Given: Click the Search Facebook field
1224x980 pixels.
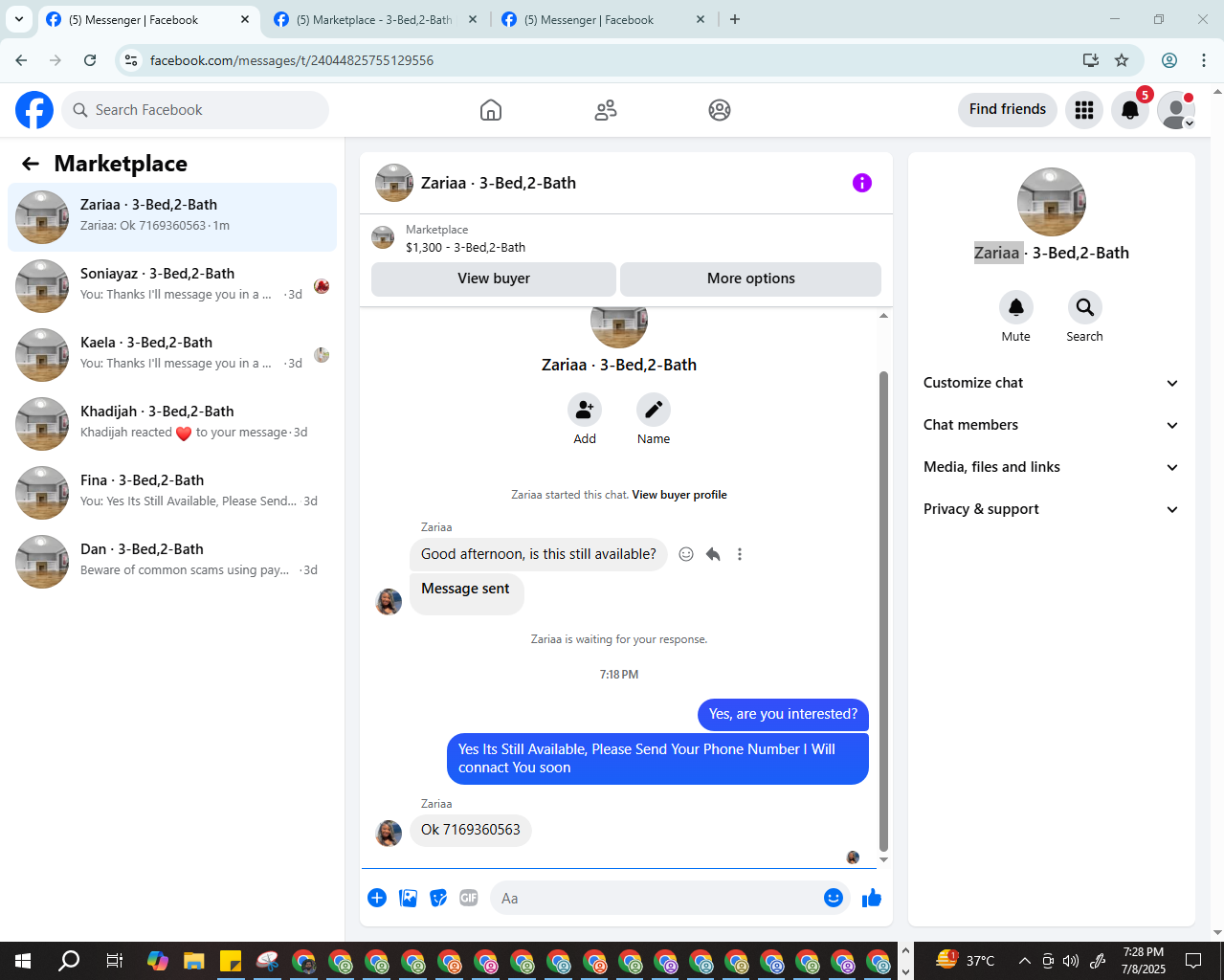Looking at the screenshot, I should [x=195, y=110].
